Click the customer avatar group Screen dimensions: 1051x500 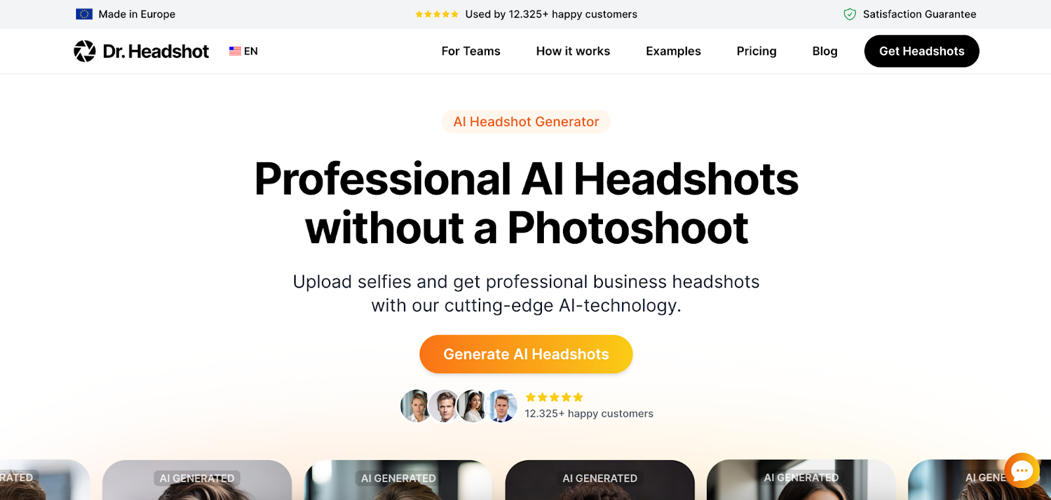click(458, 405)
